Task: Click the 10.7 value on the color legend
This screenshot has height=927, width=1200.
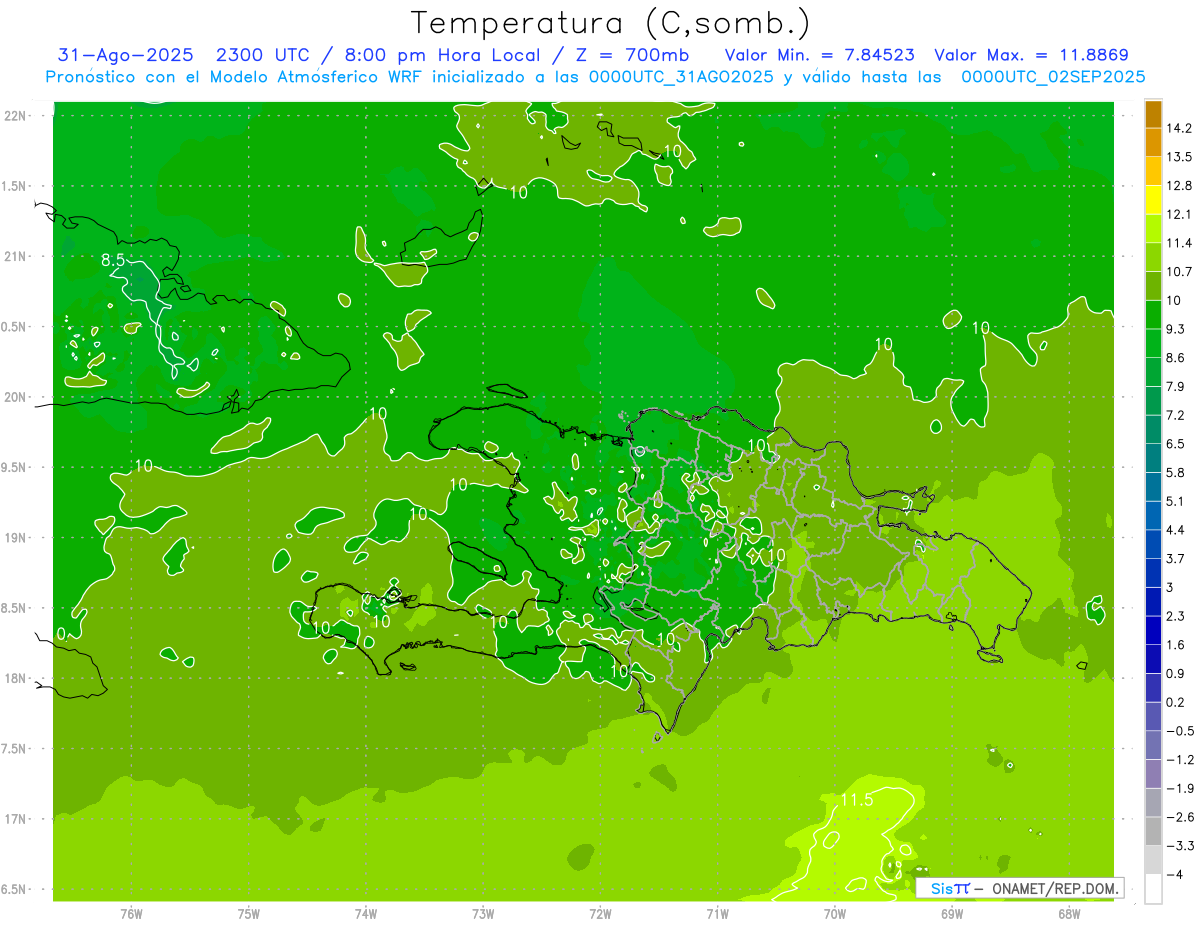Action: [x=1179, y=272]
